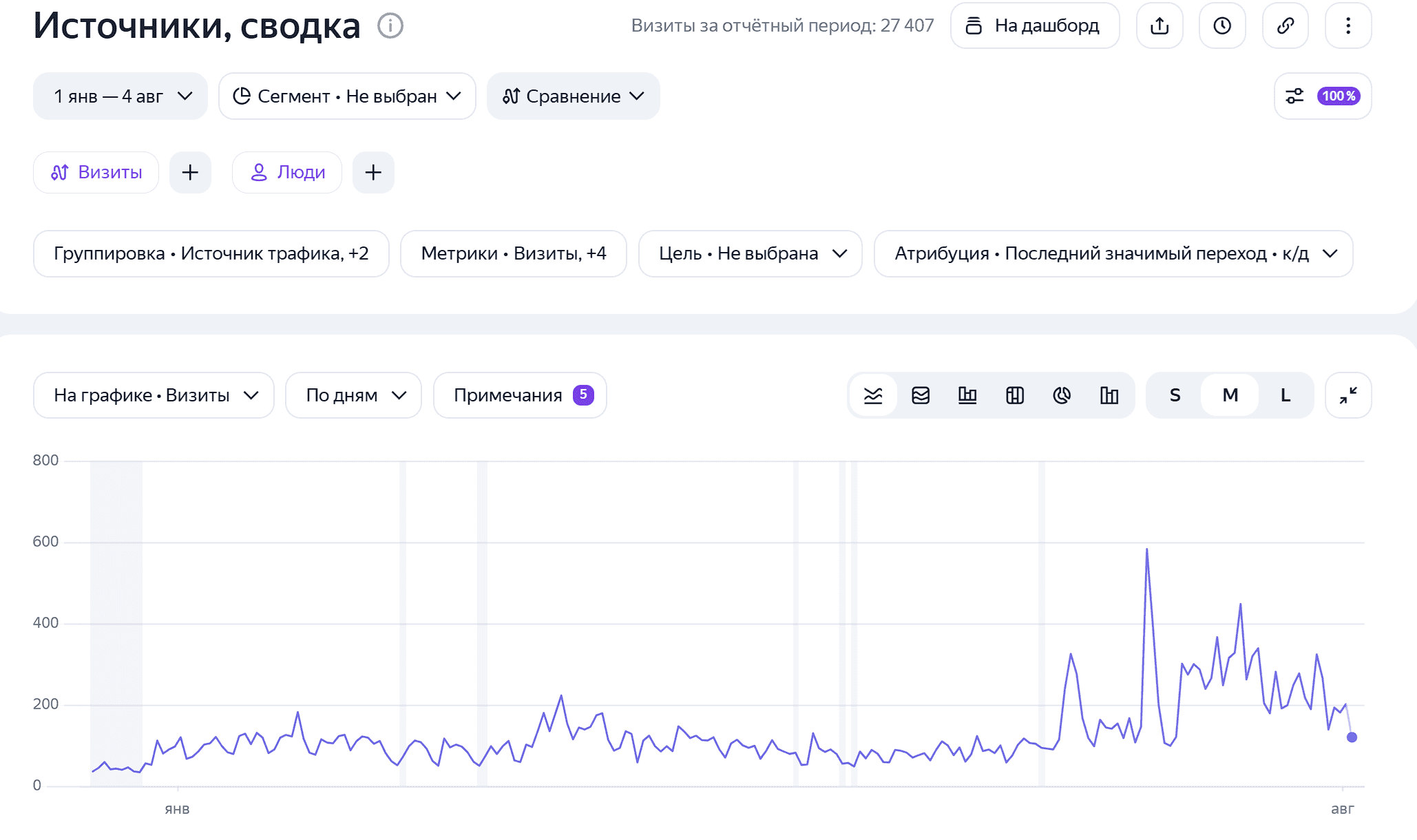This screenshot has height=840, width=1417.
Task: Open Группировка · Источник трафика settings
Action: [x=211, y=253]
